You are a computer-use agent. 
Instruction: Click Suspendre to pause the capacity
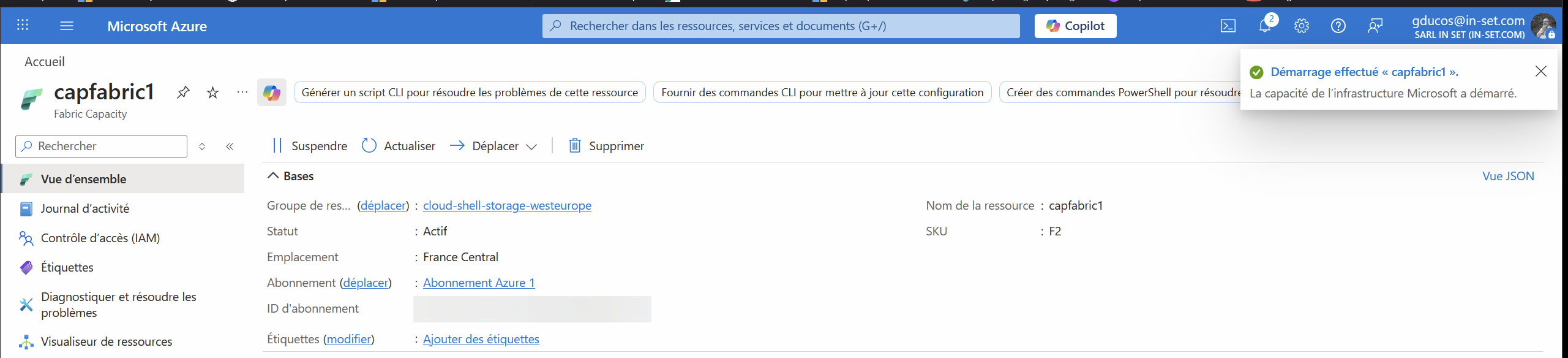(x=310, y=146)
